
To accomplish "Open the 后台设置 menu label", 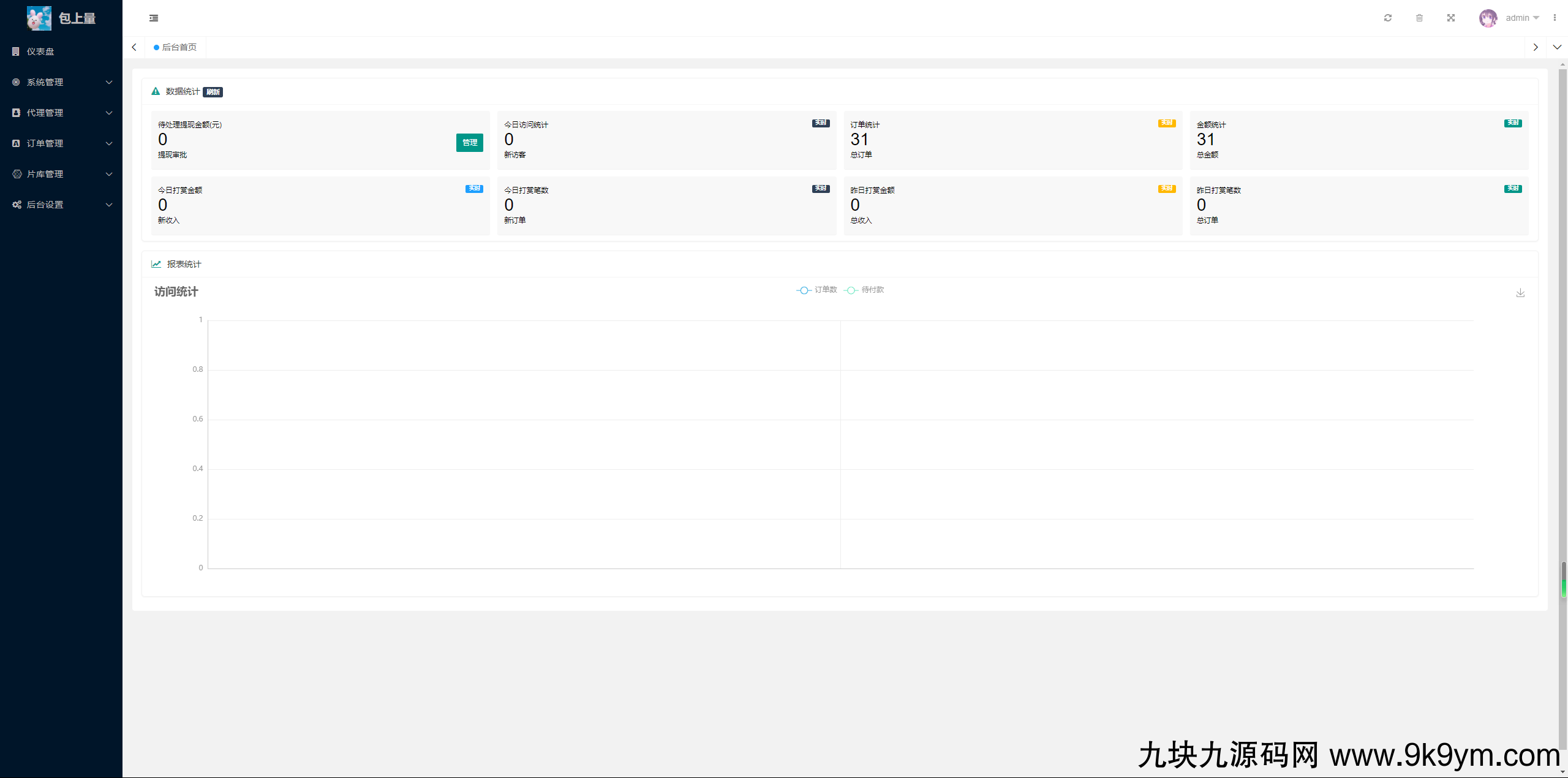I will [45, 205].
